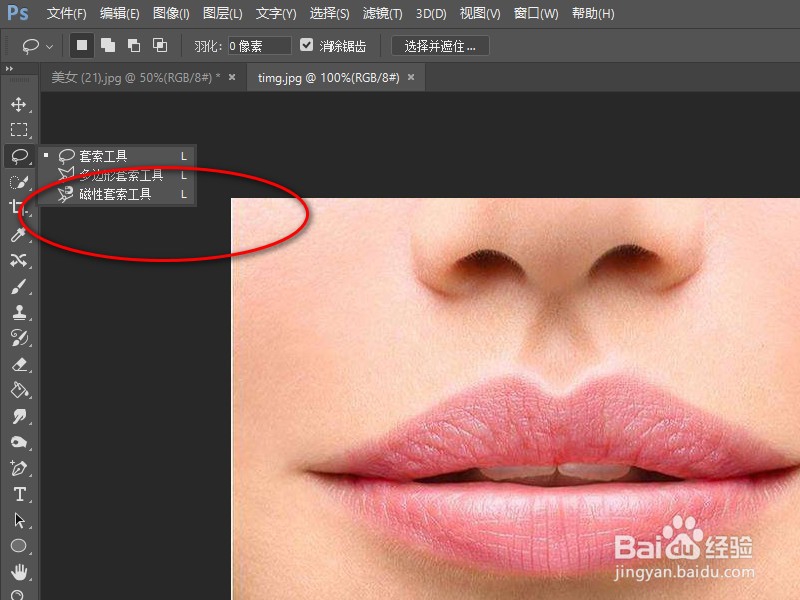
Task: Click the 选择并遮住 button
Action: pos(440,46)
